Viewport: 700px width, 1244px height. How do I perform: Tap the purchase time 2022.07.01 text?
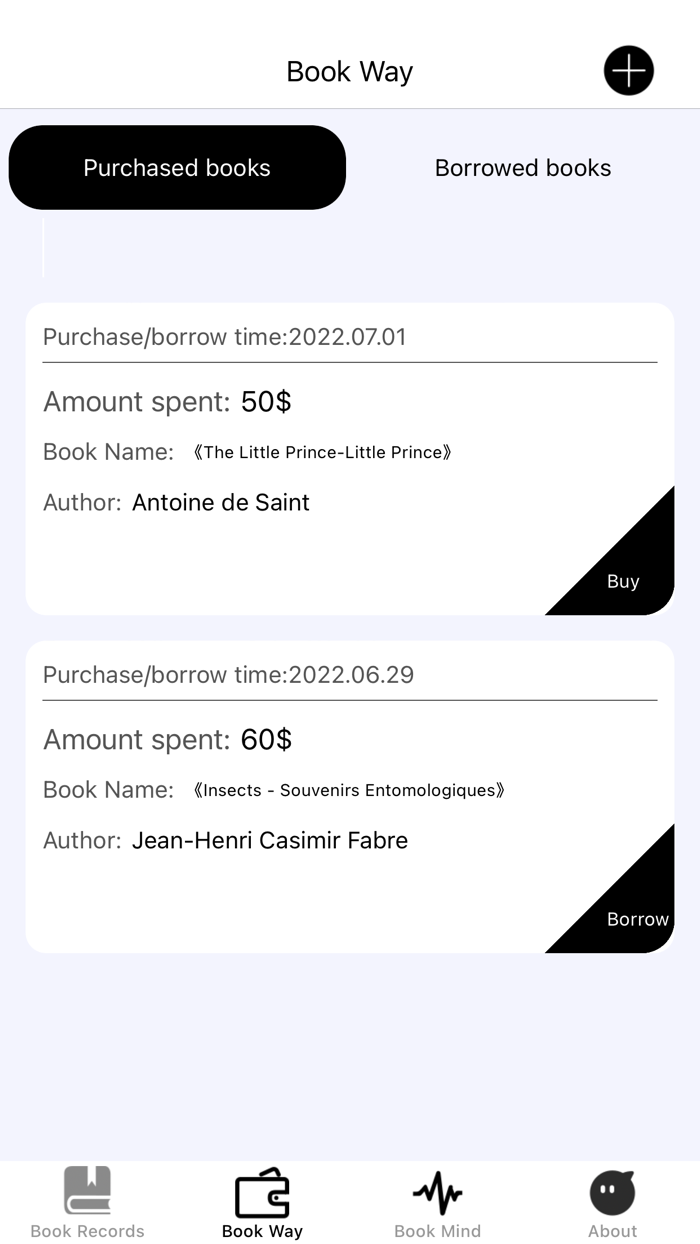224,337
